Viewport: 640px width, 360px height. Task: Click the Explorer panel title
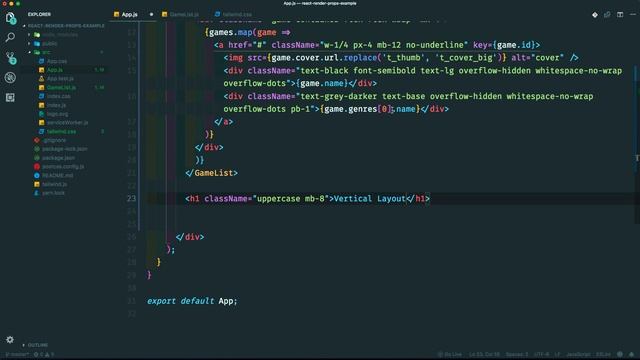[x=40, y=14]
